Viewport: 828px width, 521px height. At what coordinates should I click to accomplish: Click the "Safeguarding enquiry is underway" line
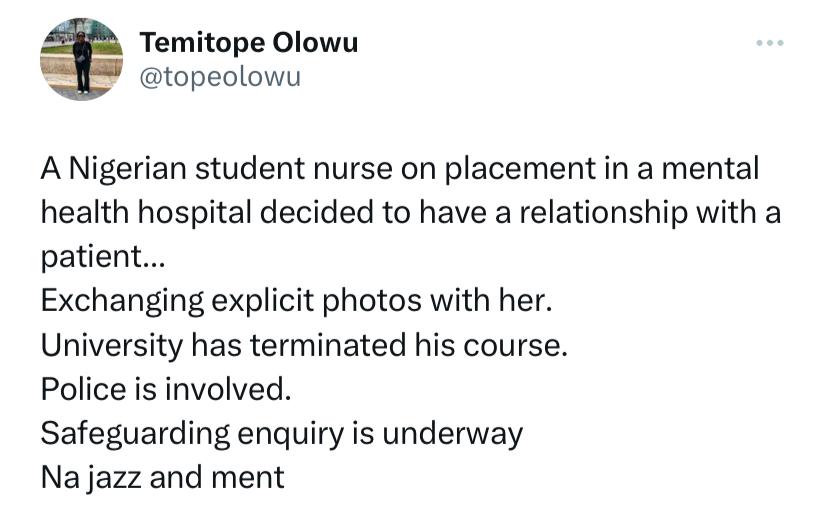coord(281,434)
